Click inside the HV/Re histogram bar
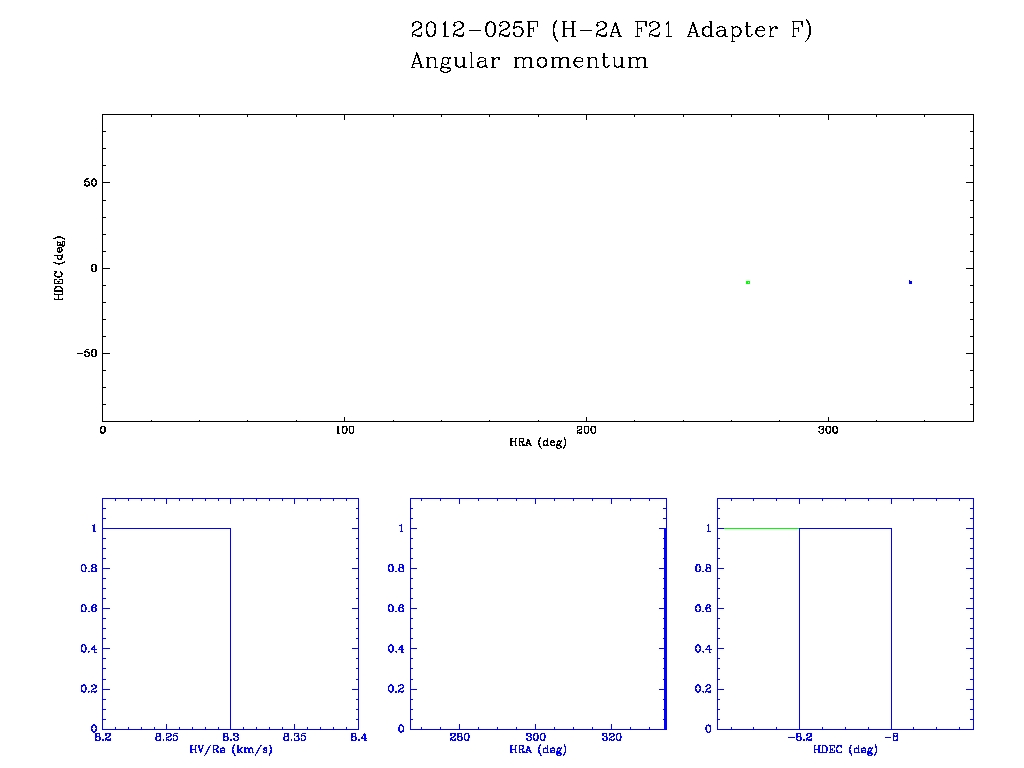The image size is (1024, 768). pyautogui.click(x=166, y=630)
